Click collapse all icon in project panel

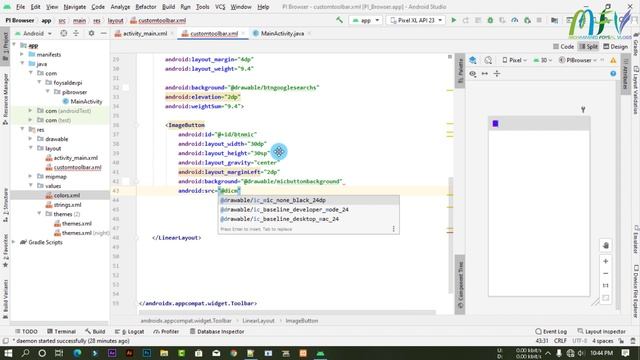click(76, 33)
